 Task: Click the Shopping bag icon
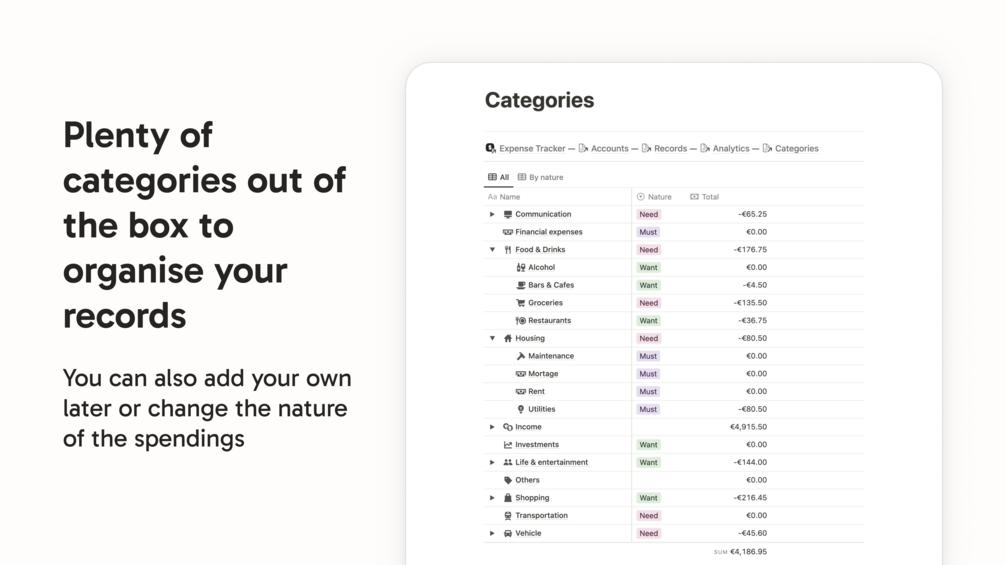[508, 498]
